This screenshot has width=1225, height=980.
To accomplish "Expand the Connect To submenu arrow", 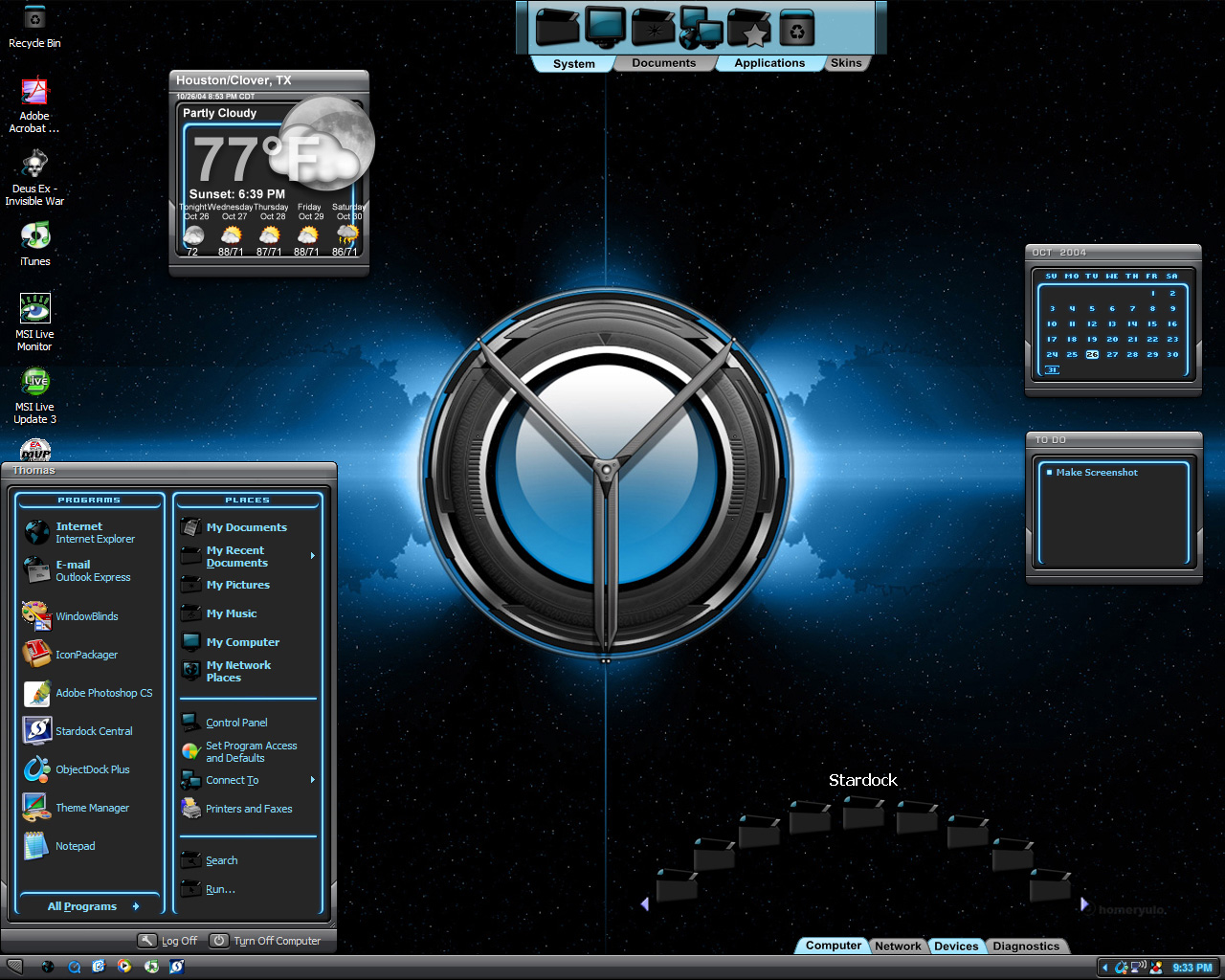I will [313, 780].
